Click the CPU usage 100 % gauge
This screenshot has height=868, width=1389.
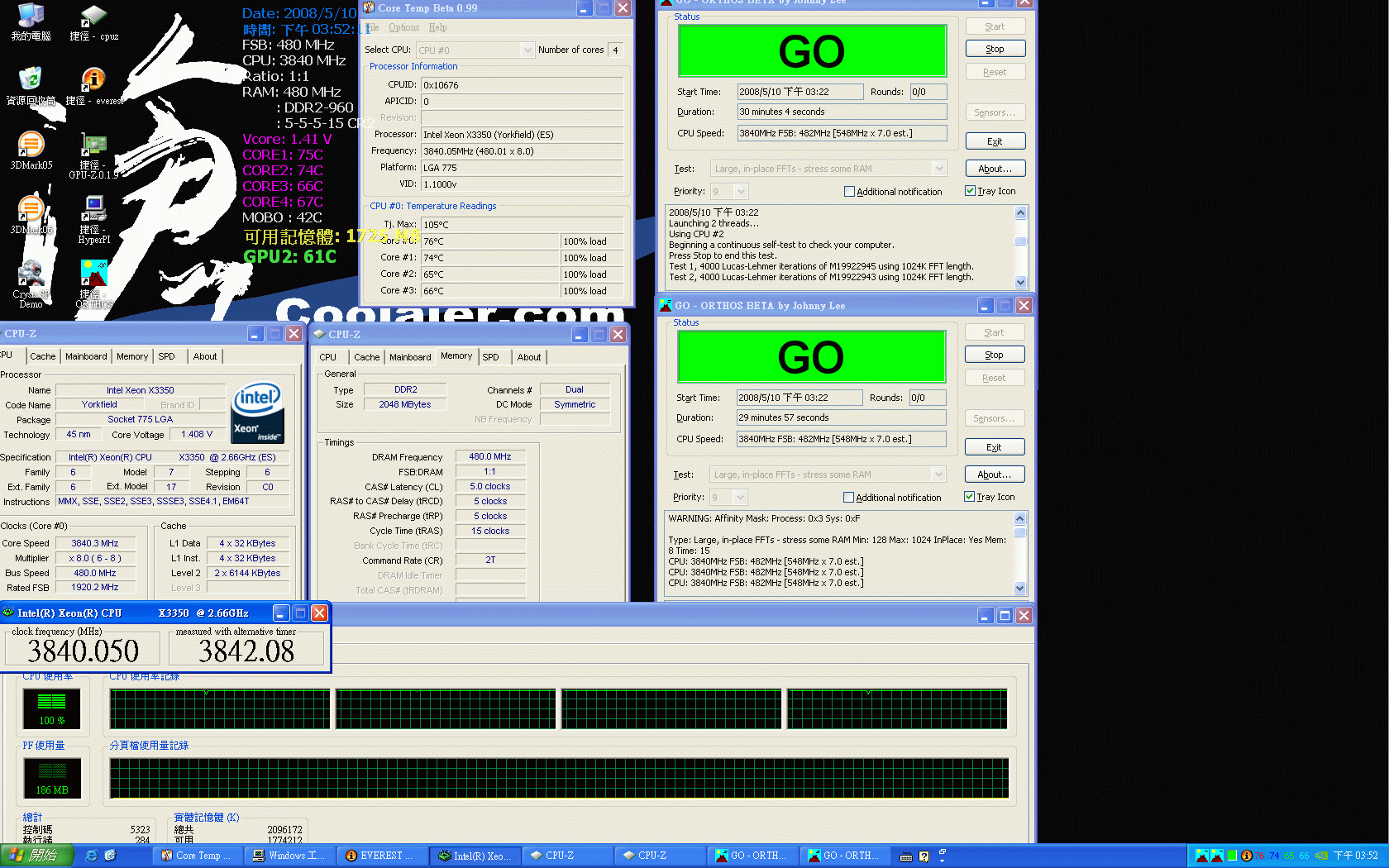click(51, 709)
